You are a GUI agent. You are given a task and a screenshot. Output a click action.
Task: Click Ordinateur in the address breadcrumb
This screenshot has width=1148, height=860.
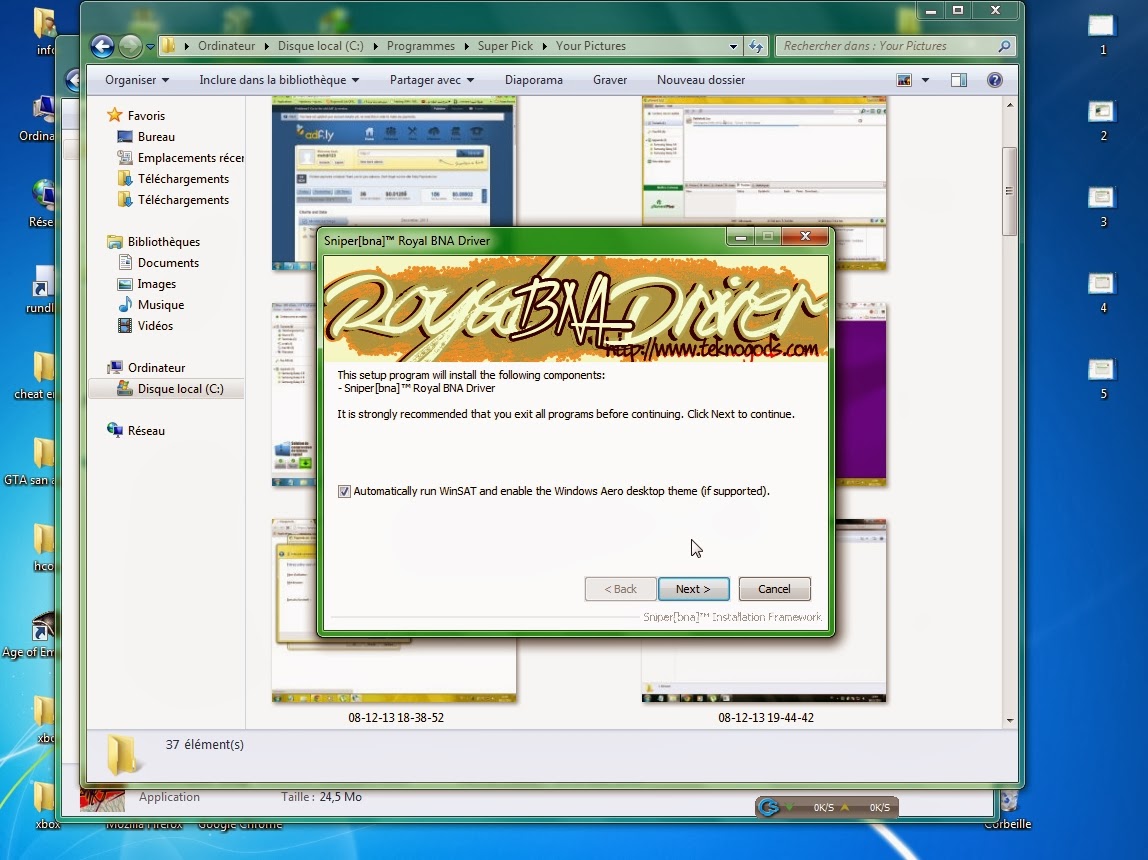tap(226, 45)
